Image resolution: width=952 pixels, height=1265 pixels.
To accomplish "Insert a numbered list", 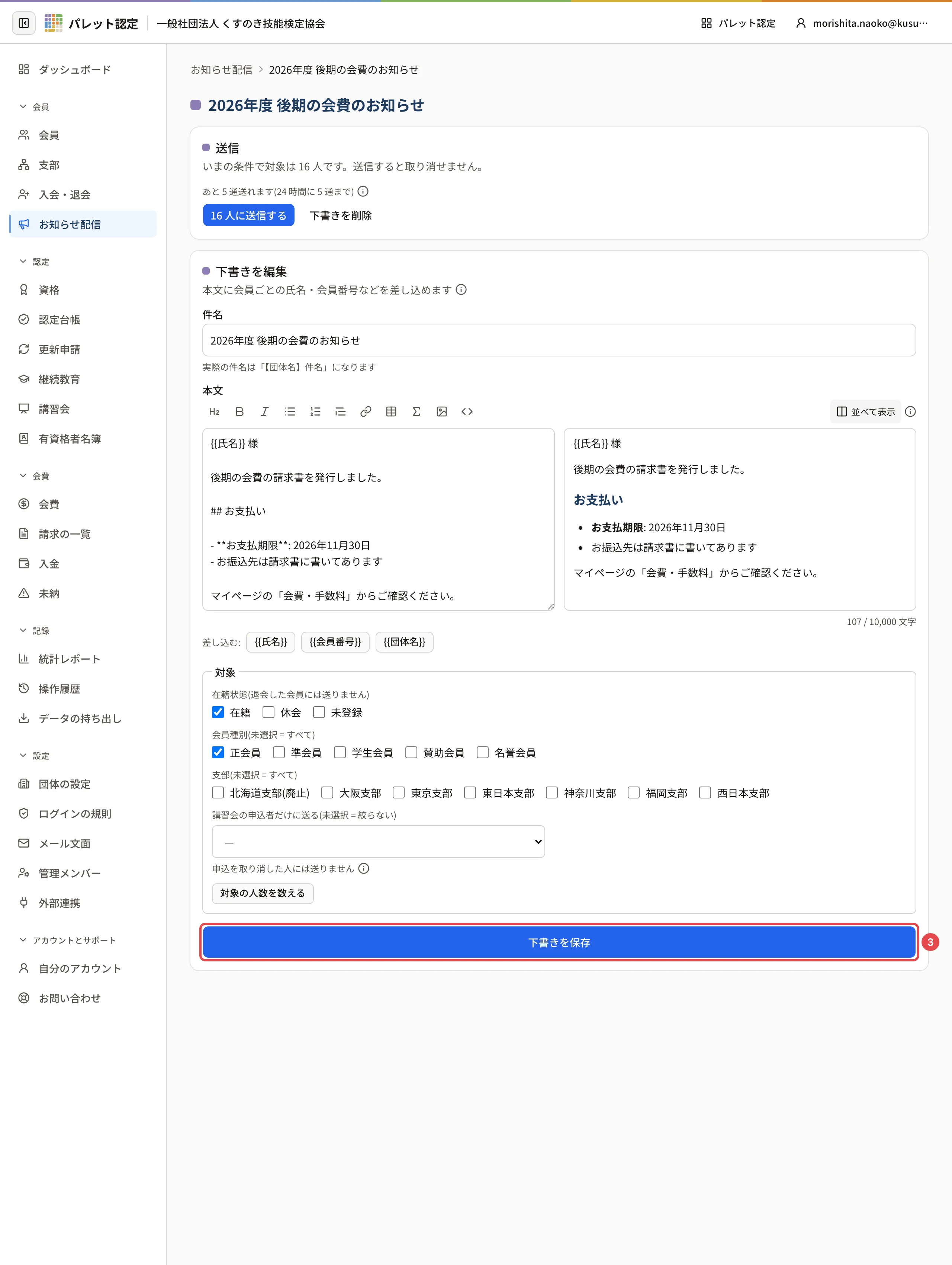I will click(x=315, y=412).
